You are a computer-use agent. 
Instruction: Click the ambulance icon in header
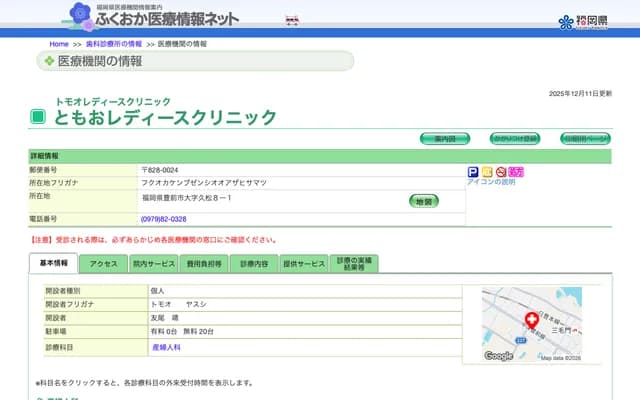(x=292, y=20)
